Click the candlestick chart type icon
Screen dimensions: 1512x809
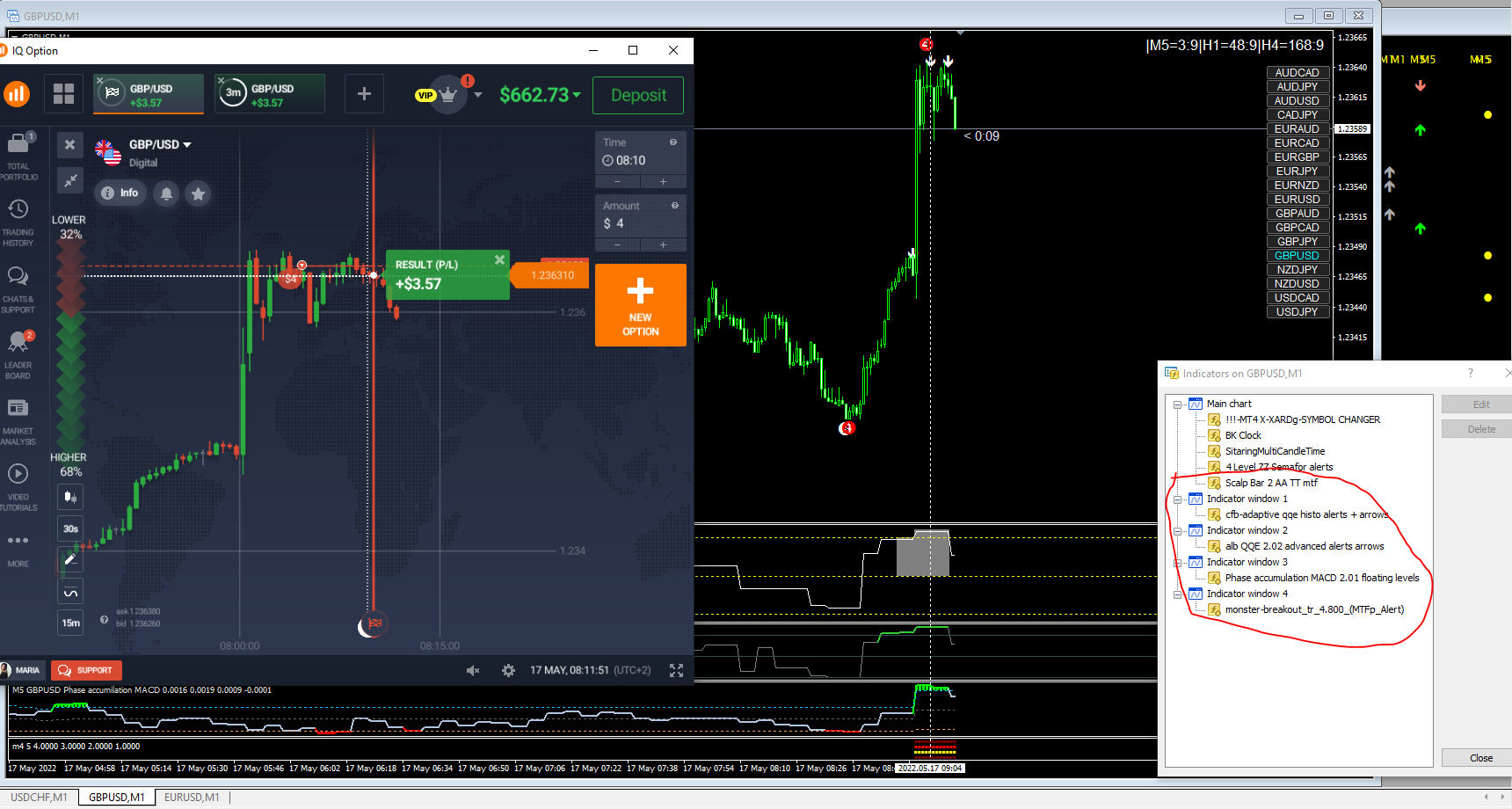pos(70,497)
